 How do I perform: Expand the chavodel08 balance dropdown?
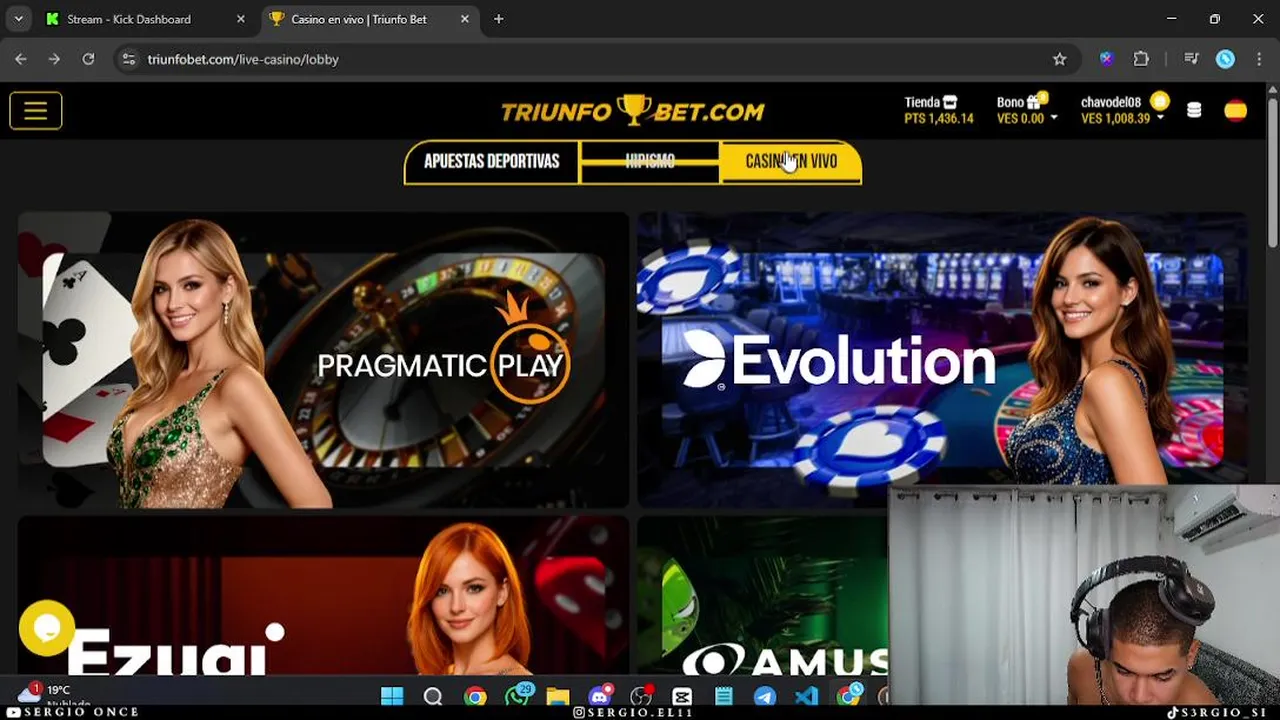click(x=1160, y=118)
